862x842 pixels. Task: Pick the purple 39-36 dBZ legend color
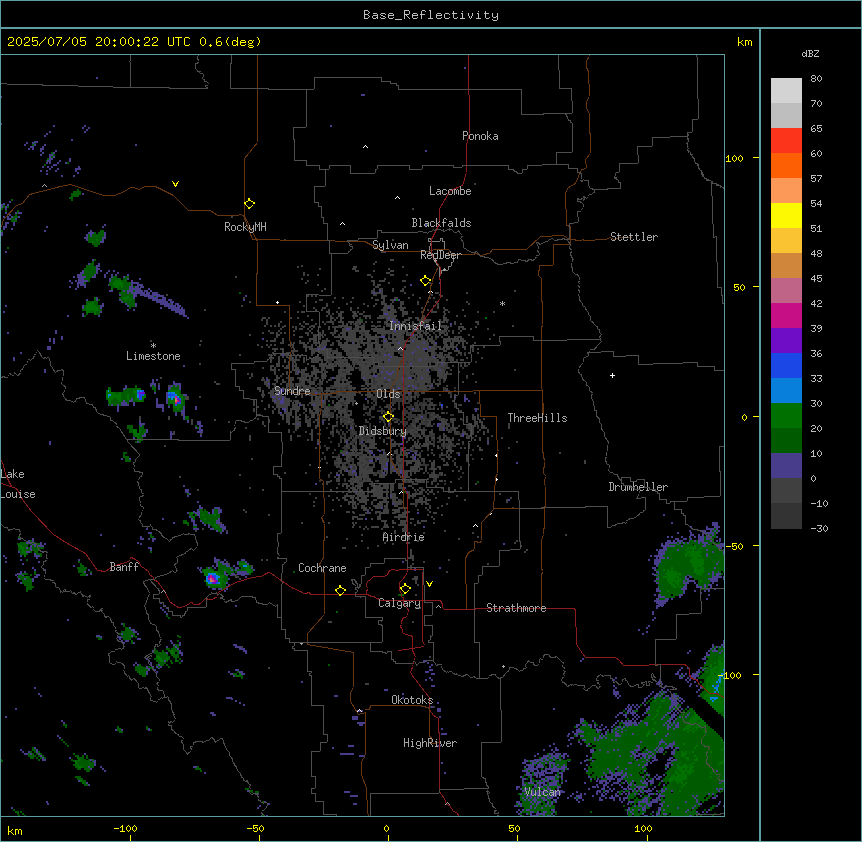click(x=786, y=340)
